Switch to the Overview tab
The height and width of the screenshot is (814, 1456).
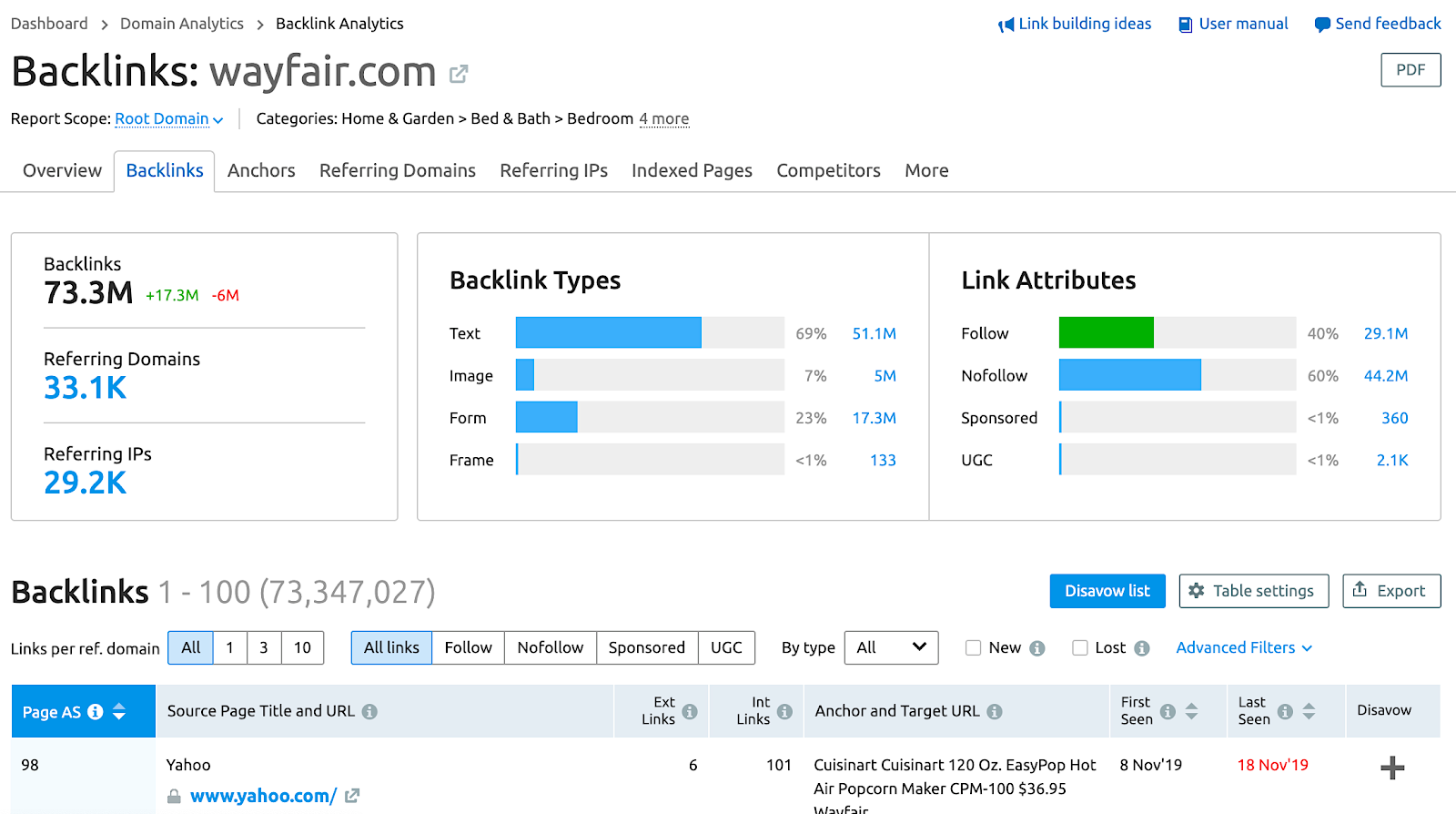point(62,170)
